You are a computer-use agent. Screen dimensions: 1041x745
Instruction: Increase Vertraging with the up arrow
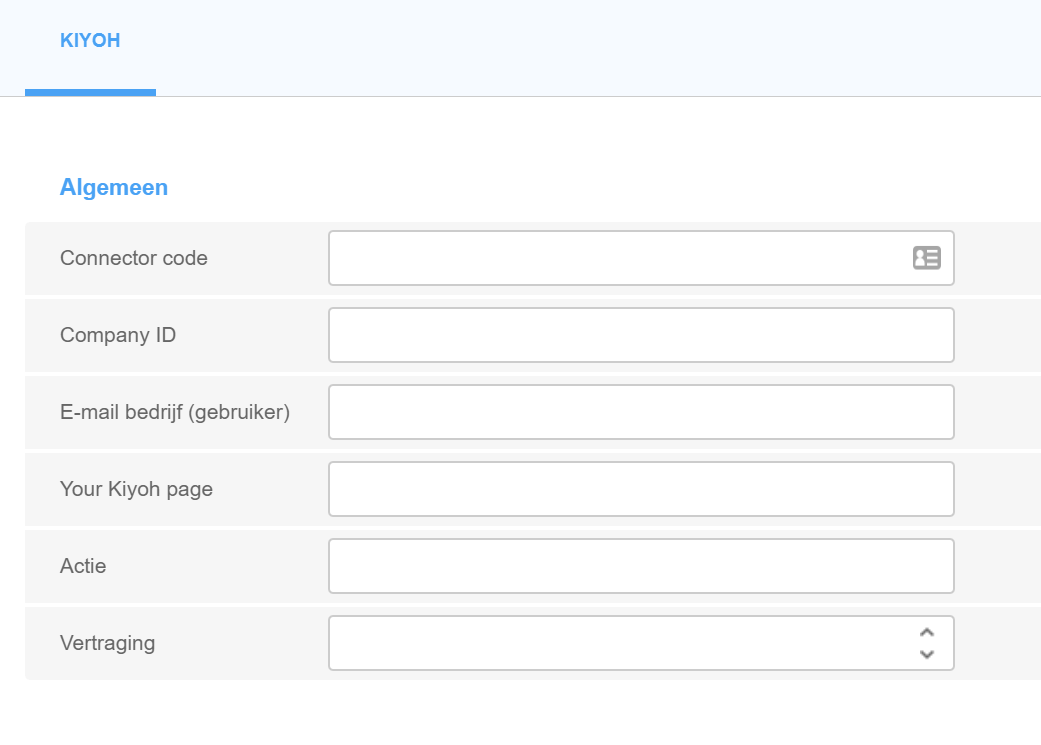click(x=926, y=632)
